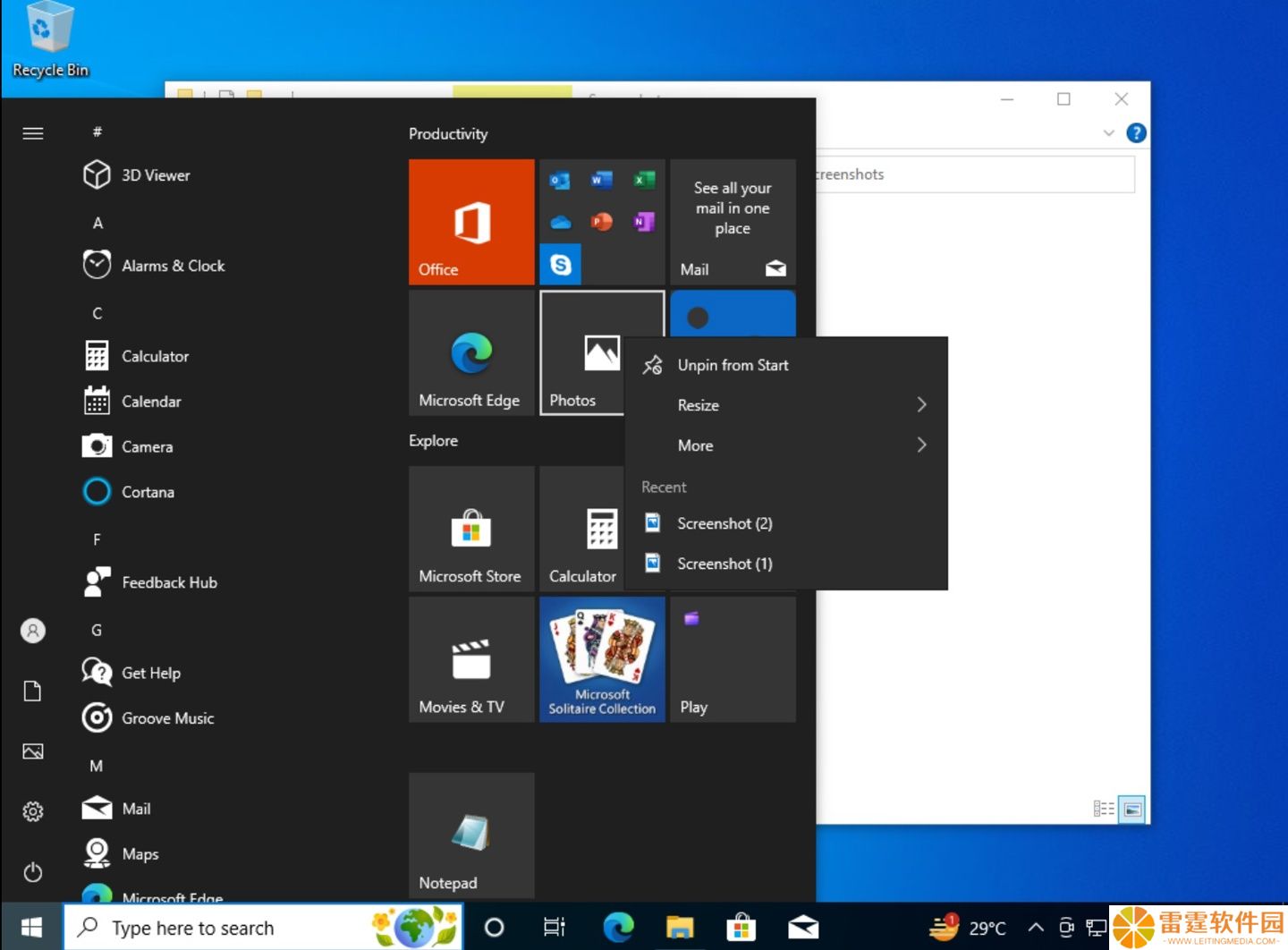
Task: Expand the Start menu hamburger
Action: point(33,133)
